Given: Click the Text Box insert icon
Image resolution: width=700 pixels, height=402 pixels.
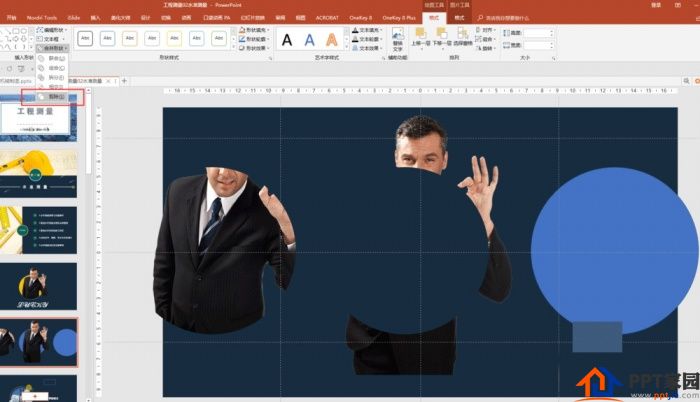Looking at the screenshot, I should click(48, 39).
